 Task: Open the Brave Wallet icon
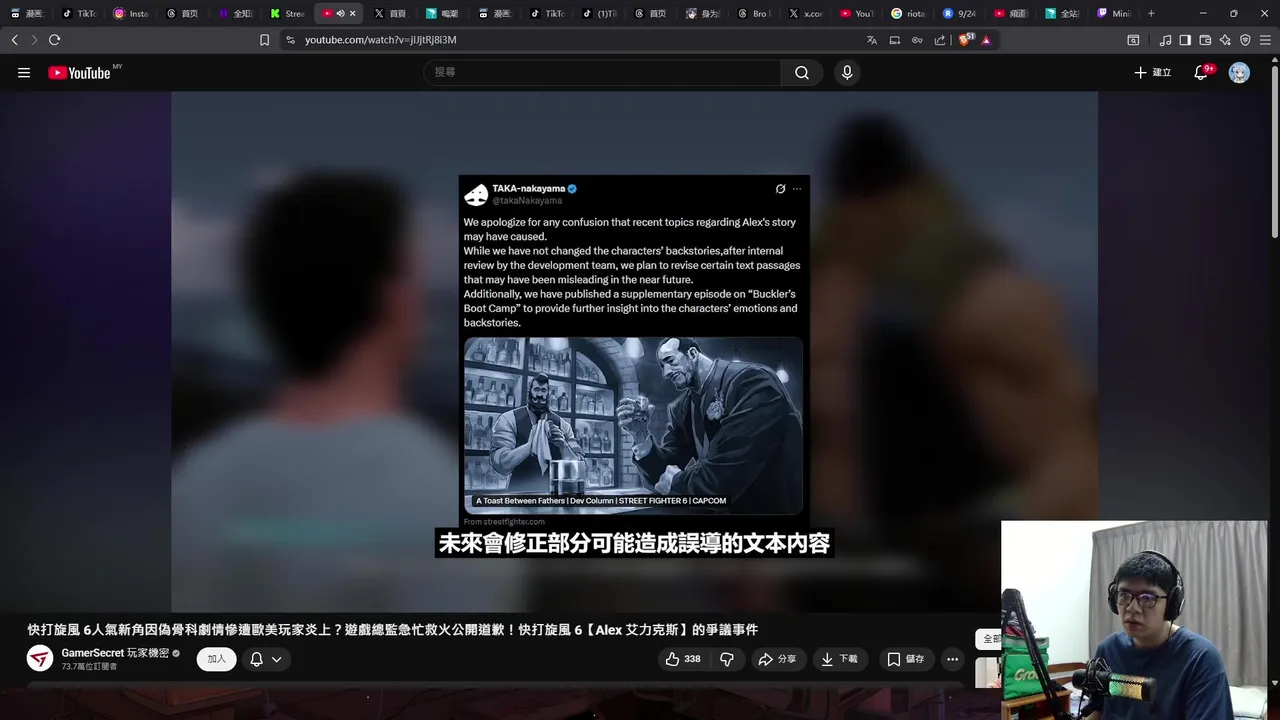[x=1205, y=40]
